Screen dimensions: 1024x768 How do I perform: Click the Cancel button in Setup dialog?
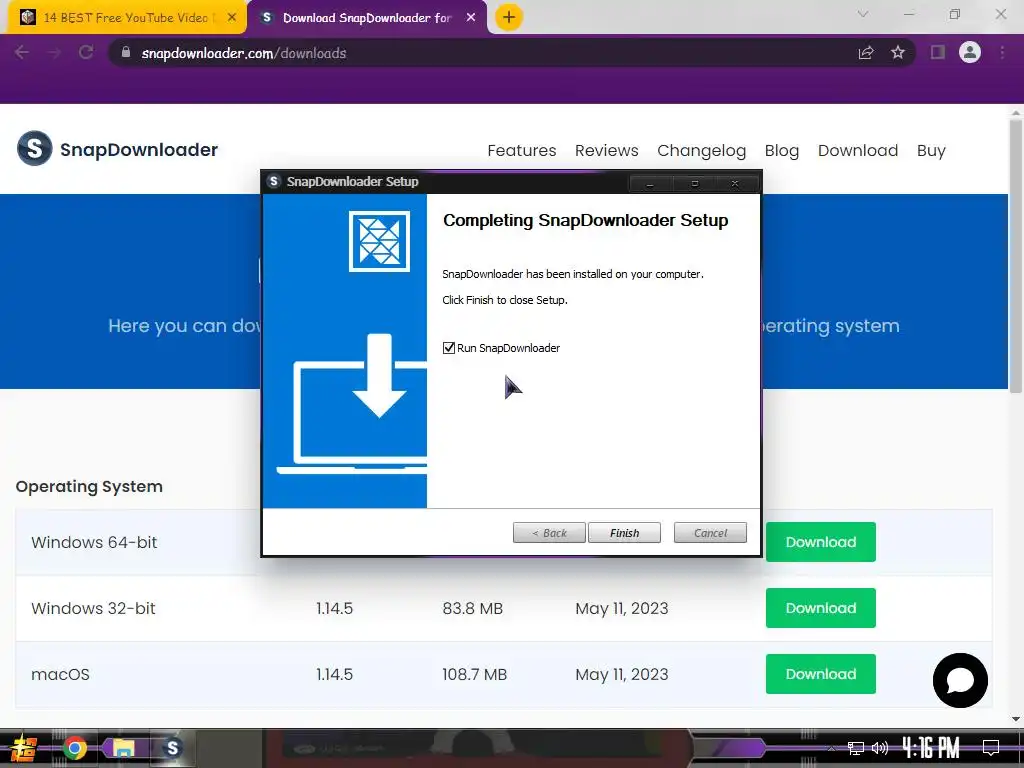click(x=710, y=533)
